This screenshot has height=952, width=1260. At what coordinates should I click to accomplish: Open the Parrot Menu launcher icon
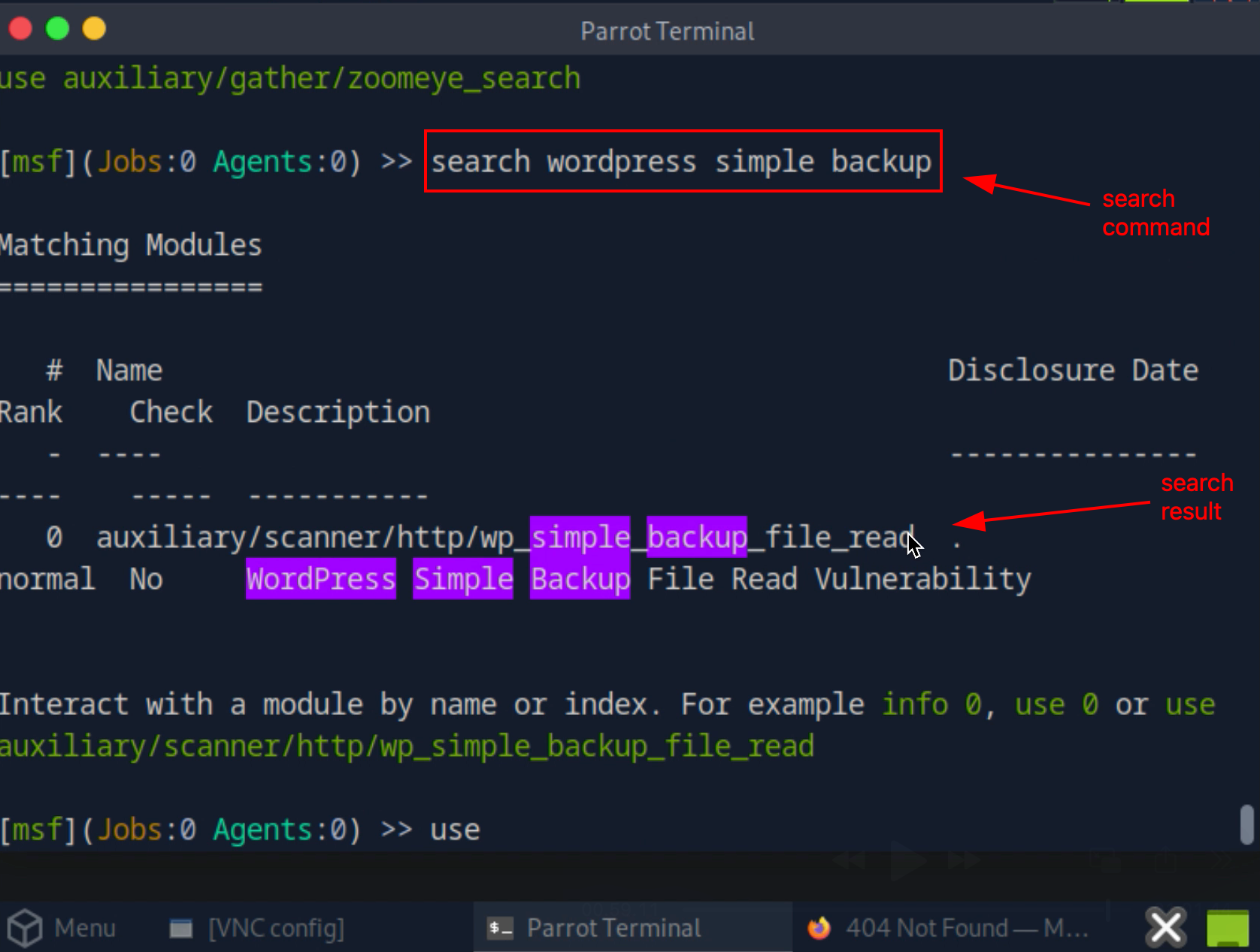click(25, 928)
